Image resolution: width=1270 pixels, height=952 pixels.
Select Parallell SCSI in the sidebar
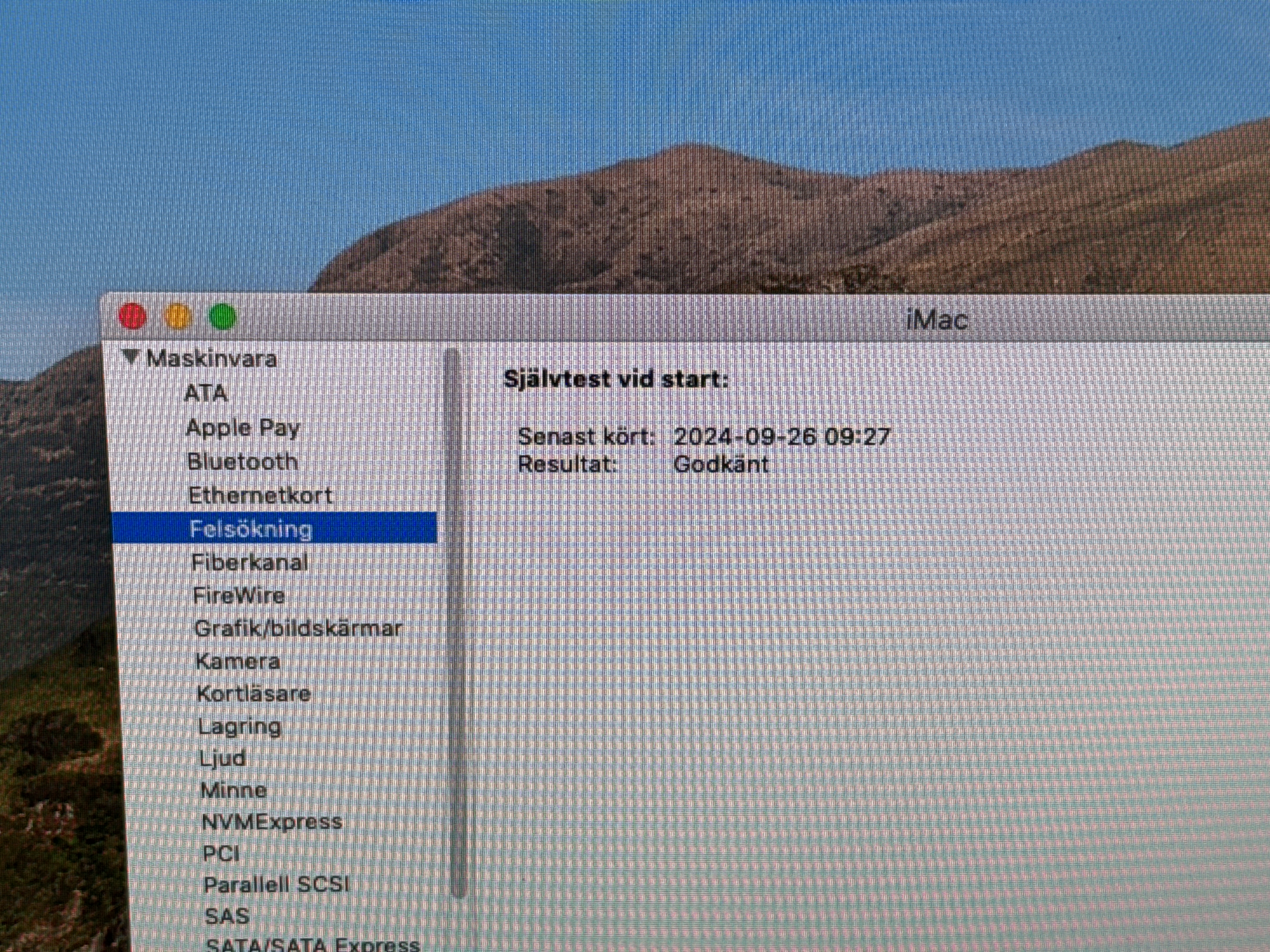276,885
